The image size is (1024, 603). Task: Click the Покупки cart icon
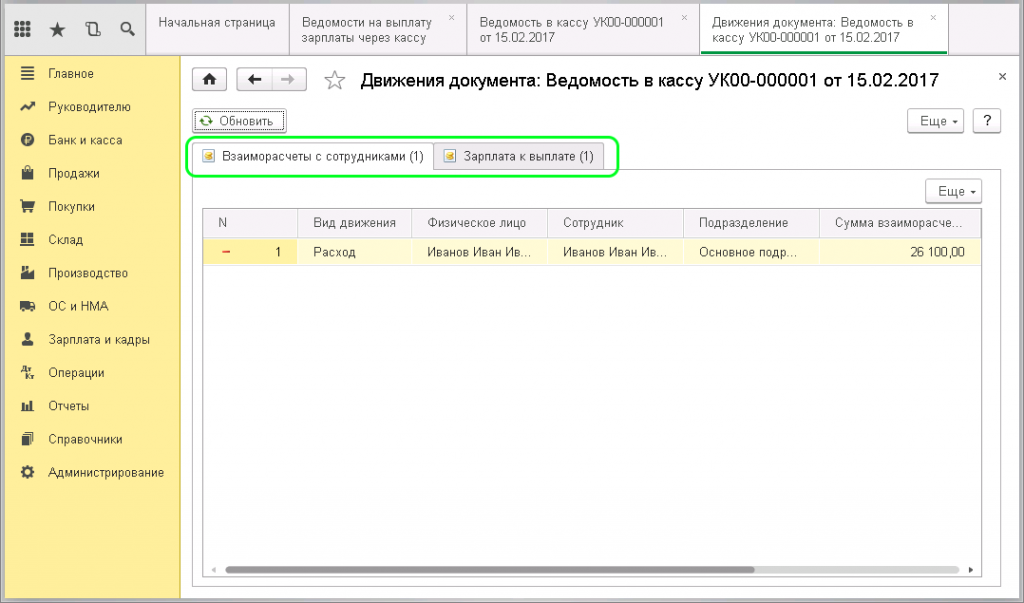pos(27,206)
